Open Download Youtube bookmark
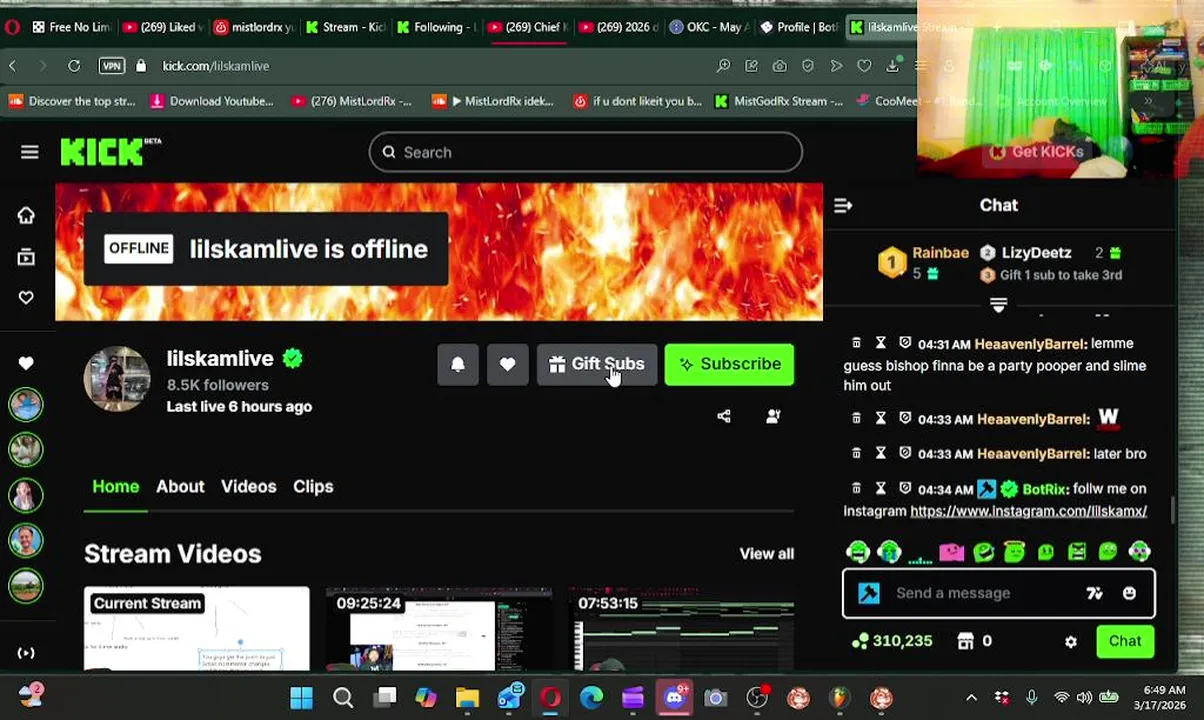 [211, 101]
